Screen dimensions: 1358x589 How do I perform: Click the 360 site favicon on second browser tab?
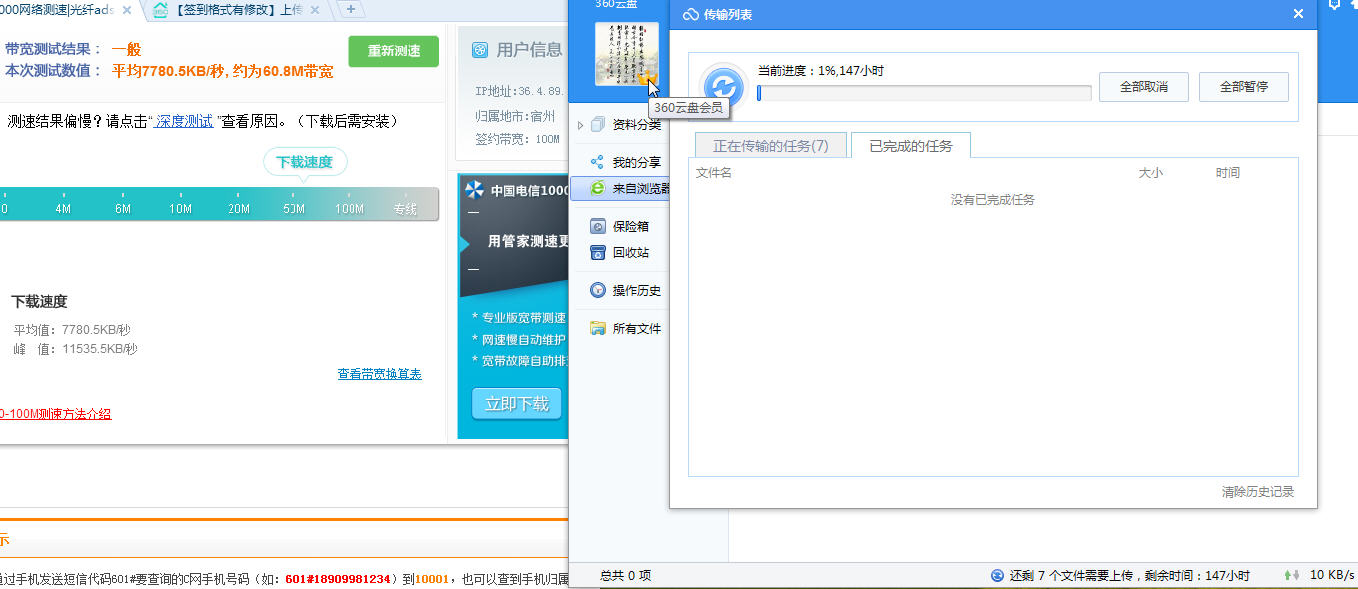pos(160,10)
